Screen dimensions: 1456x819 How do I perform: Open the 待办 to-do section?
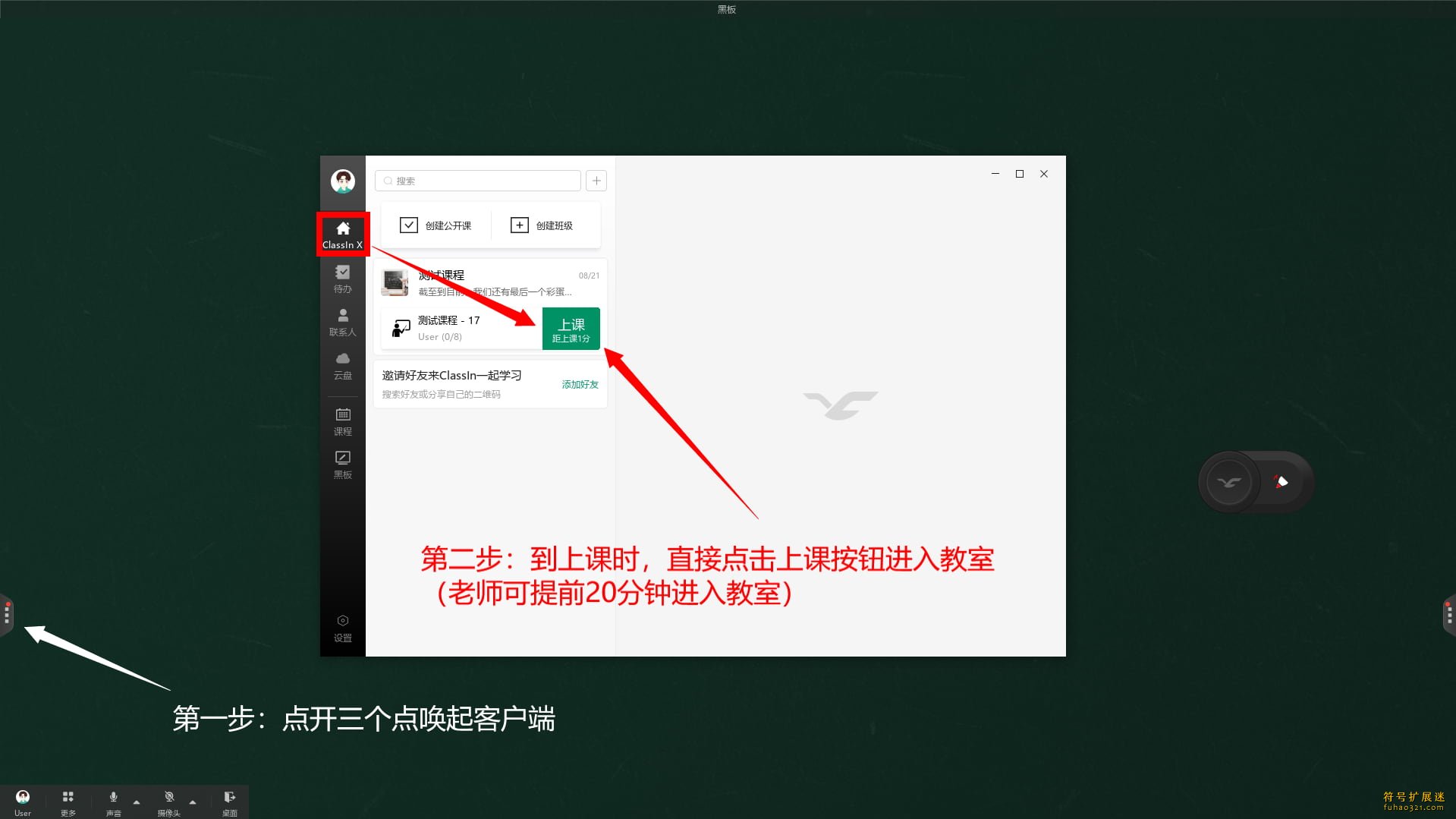pyautogui.click(x=343, y=279)
